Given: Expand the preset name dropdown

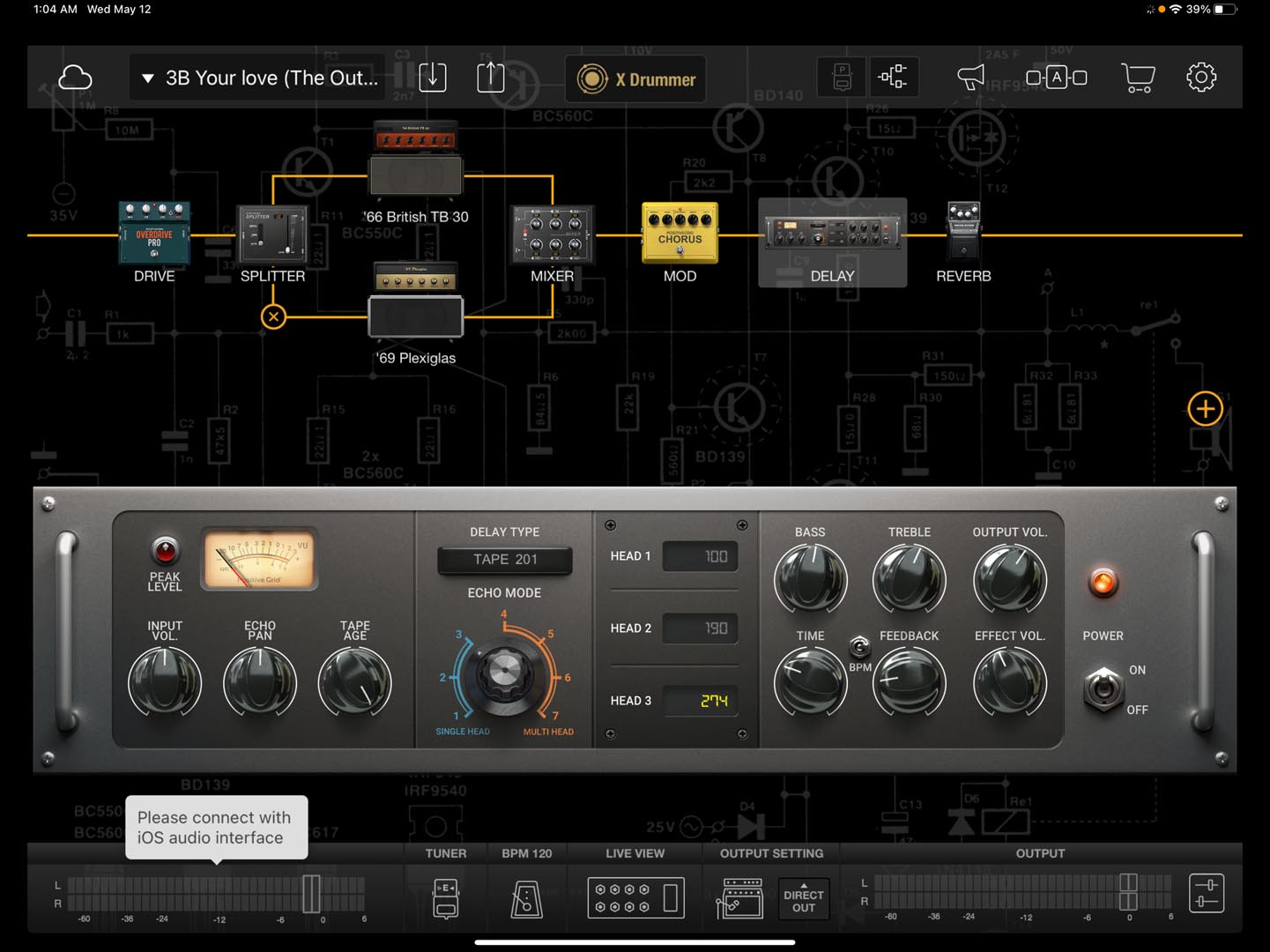Looking at the screenshot, I should coord(258,78).
